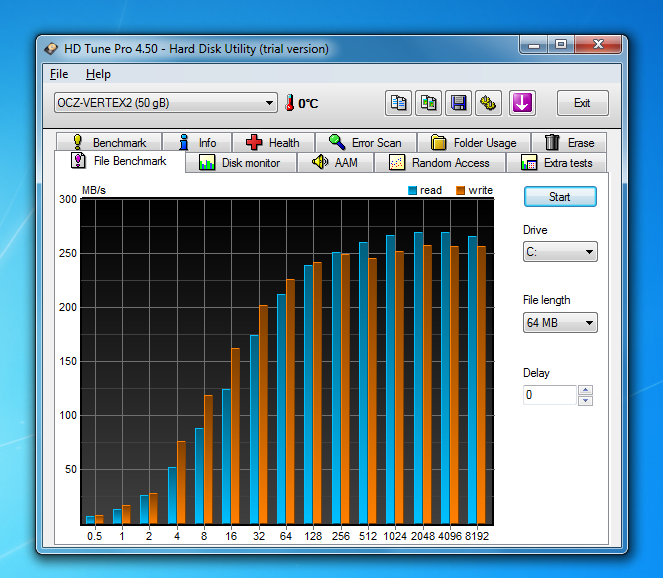Click the copy screenshot to clipboard icon
This screenshot has width=663, height=578.
pos(429,103)
